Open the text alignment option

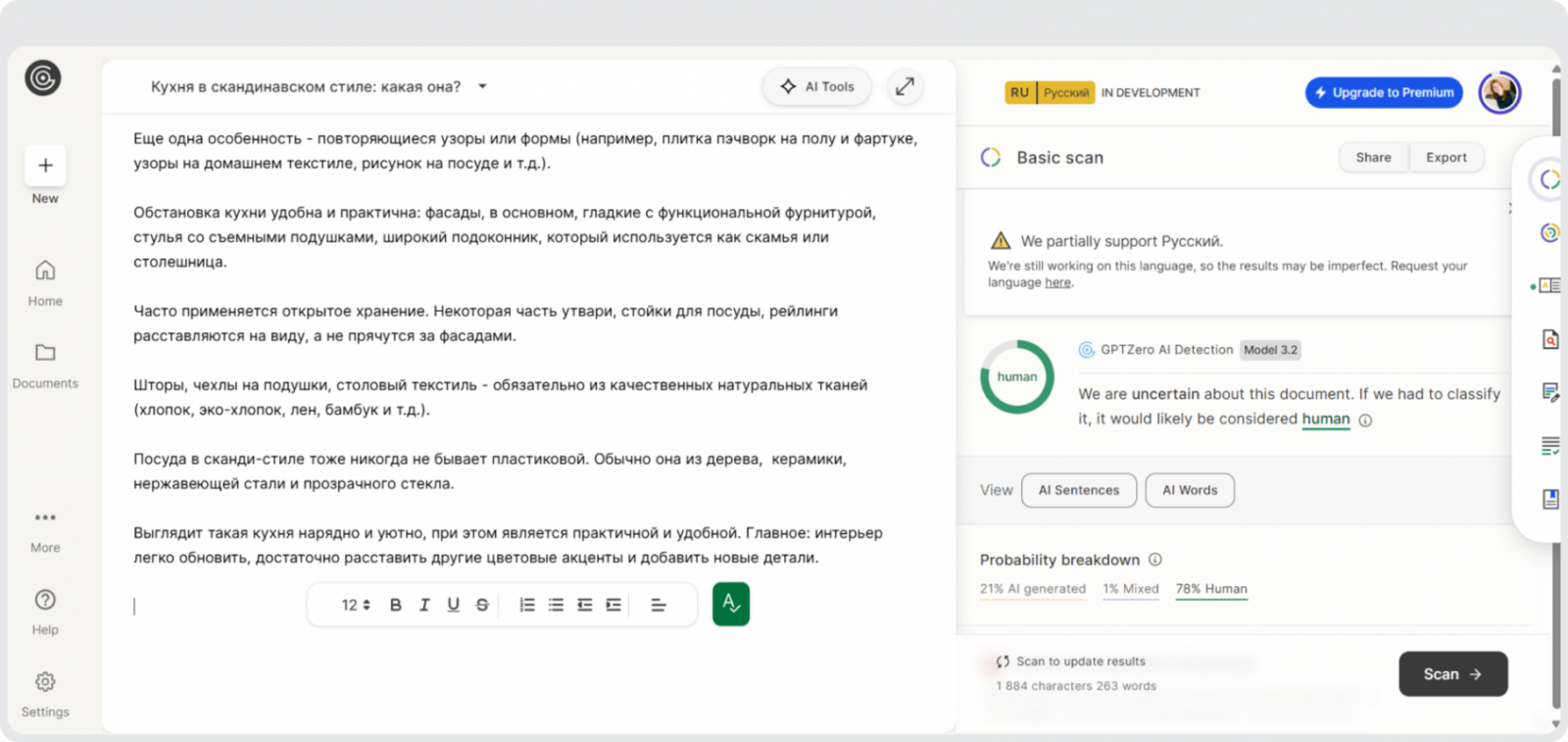coord(659,605)
